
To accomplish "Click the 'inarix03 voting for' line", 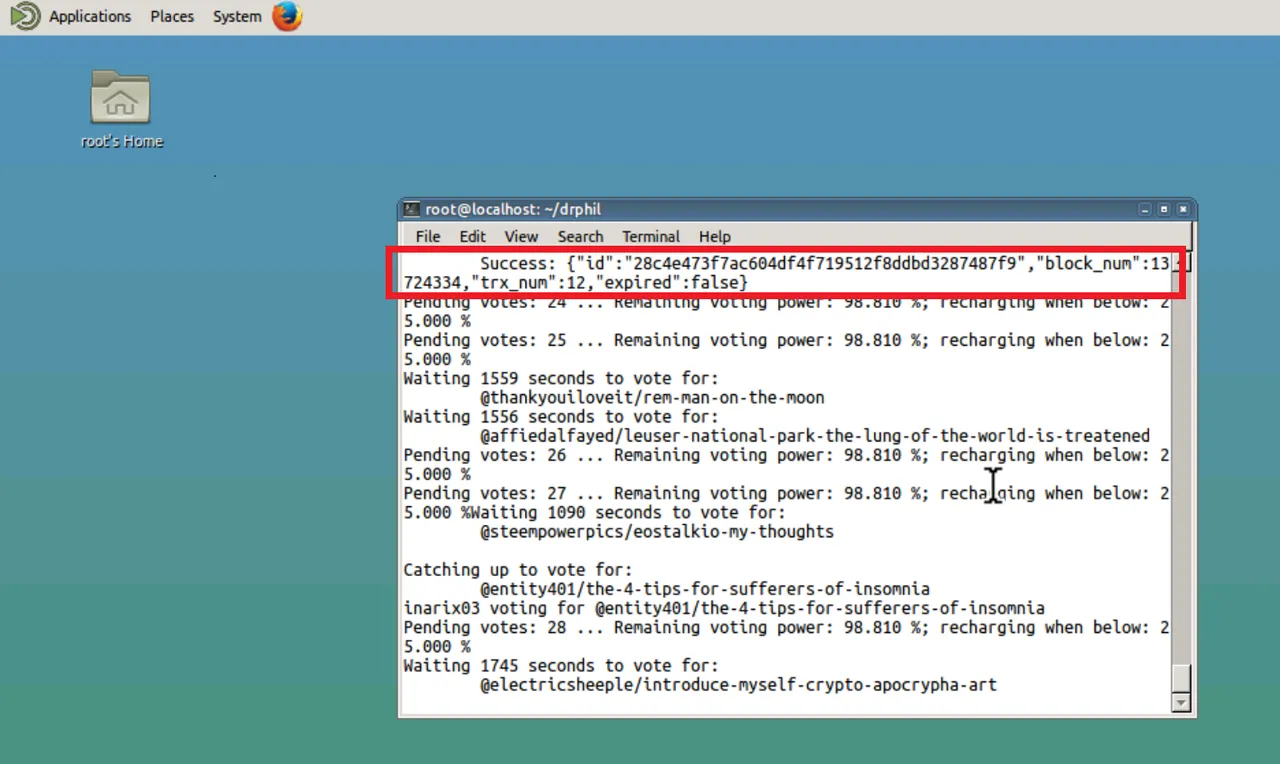I will (x=724, y=608).
